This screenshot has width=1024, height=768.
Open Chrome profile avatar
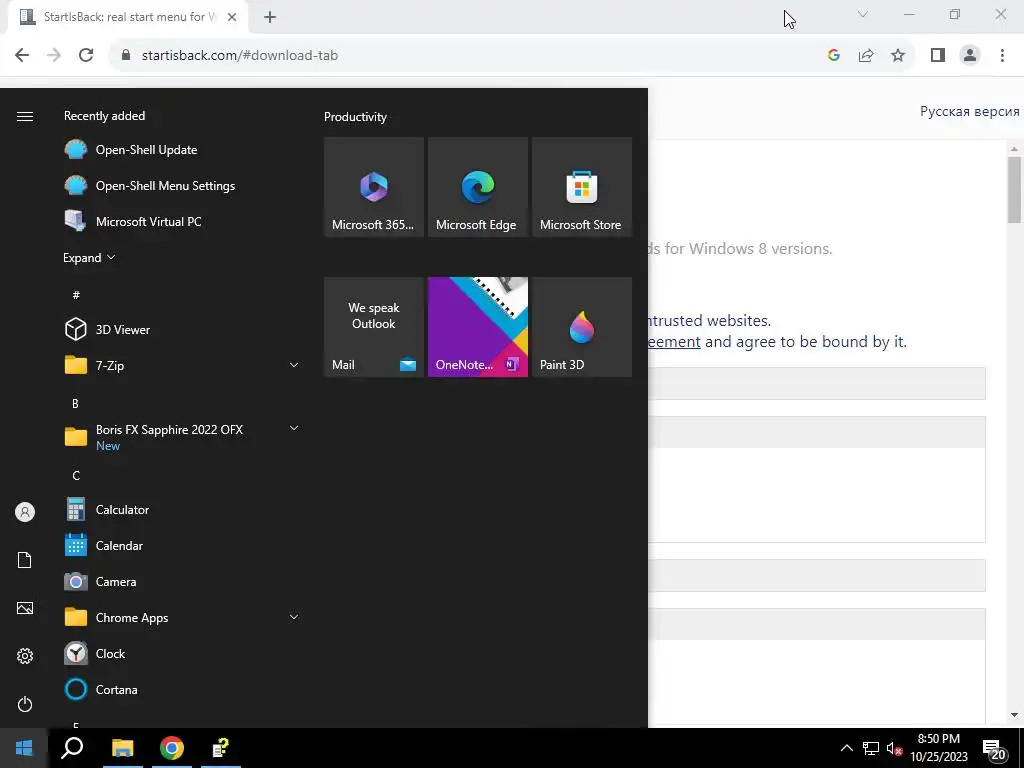point(970,56)
